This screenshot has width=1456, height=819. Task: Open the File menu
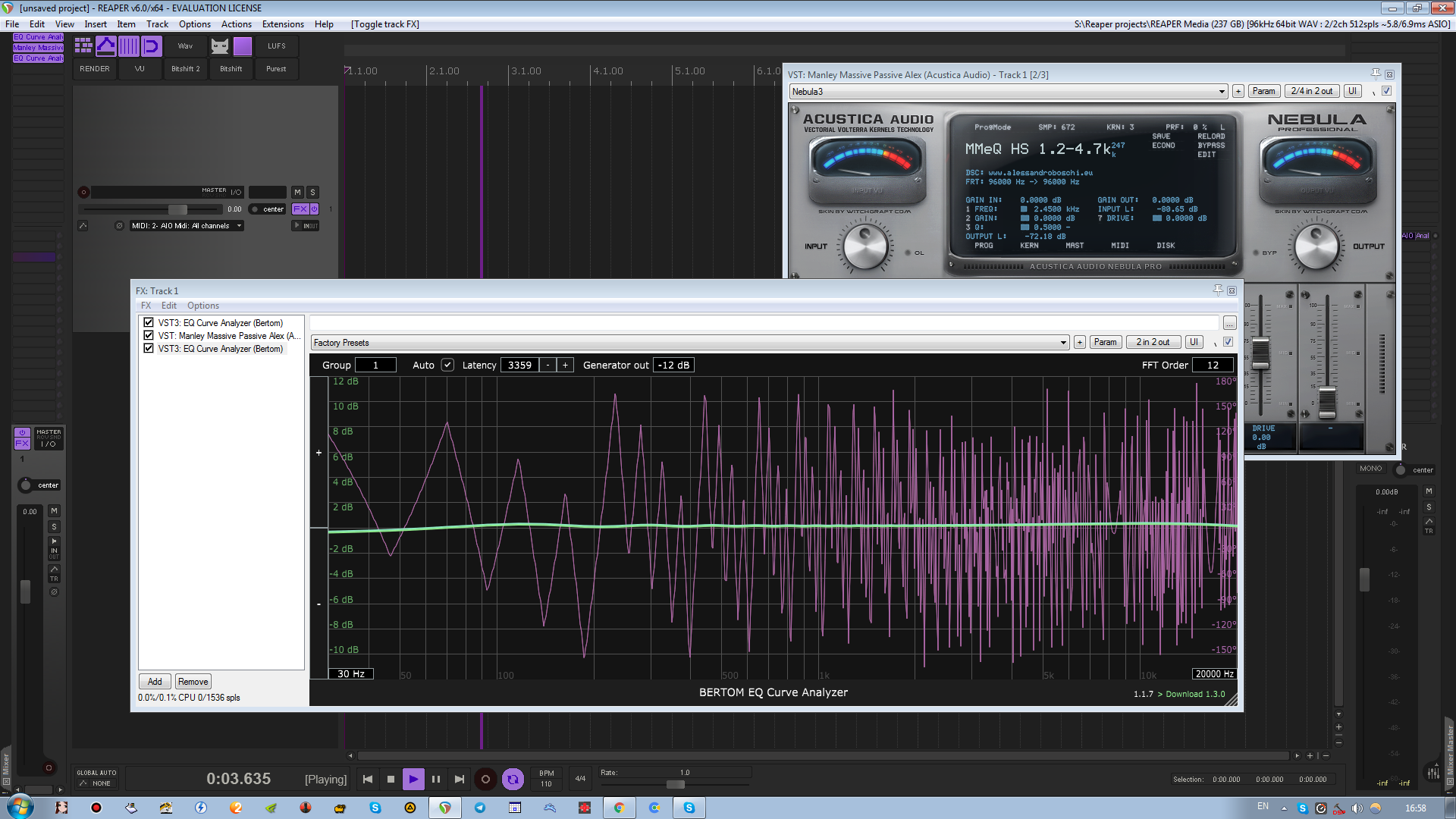[12, 24]
